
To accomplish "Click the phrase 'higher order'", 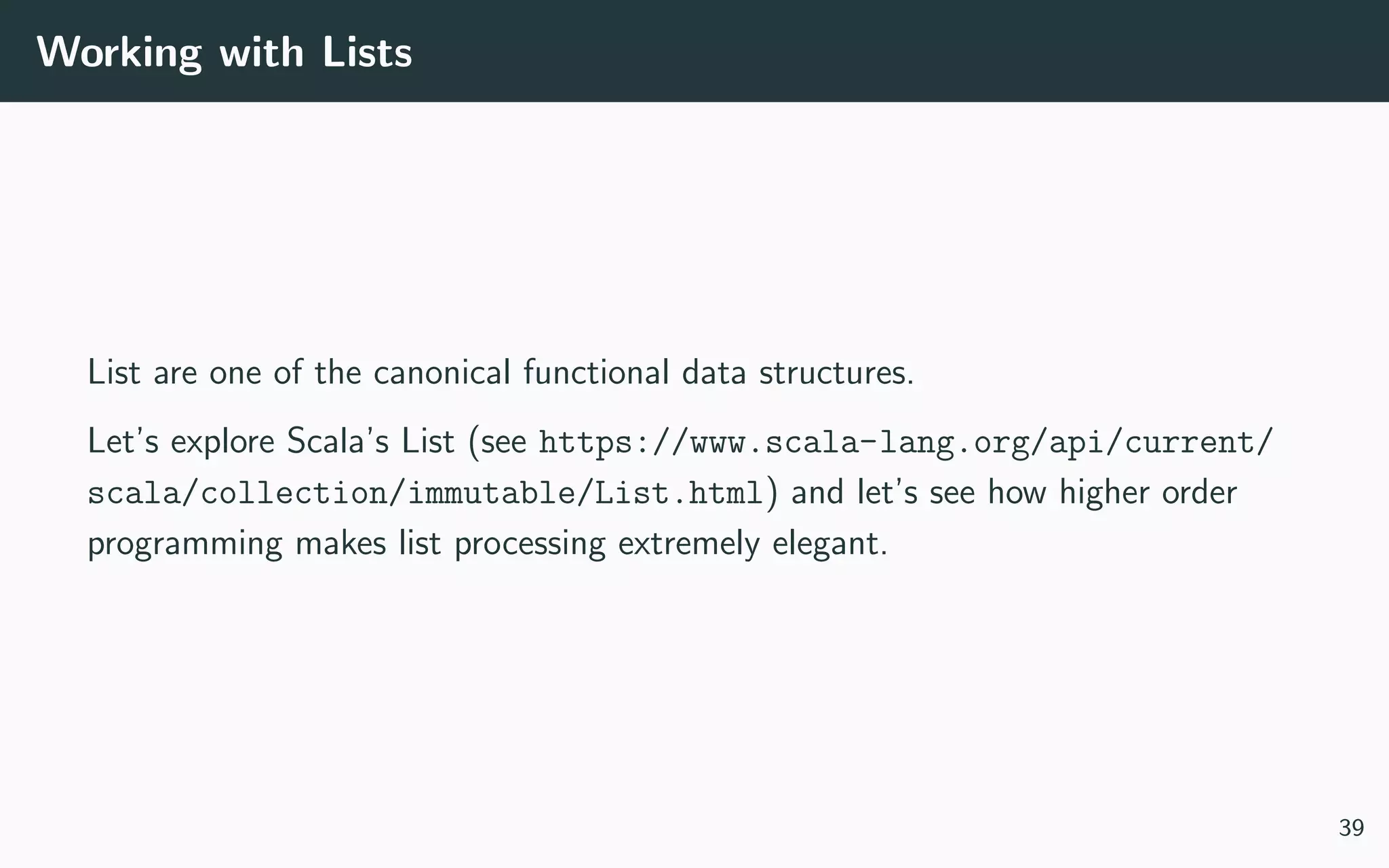I will [x=1148, y=492].
